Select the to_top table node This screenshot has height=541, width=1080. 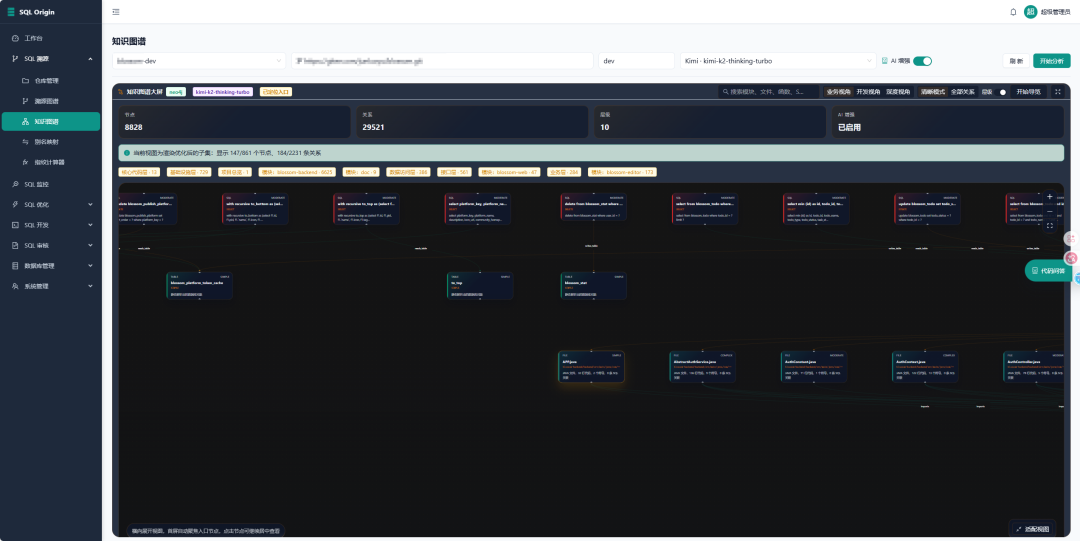pyautogui.click(x=480, y=286)
